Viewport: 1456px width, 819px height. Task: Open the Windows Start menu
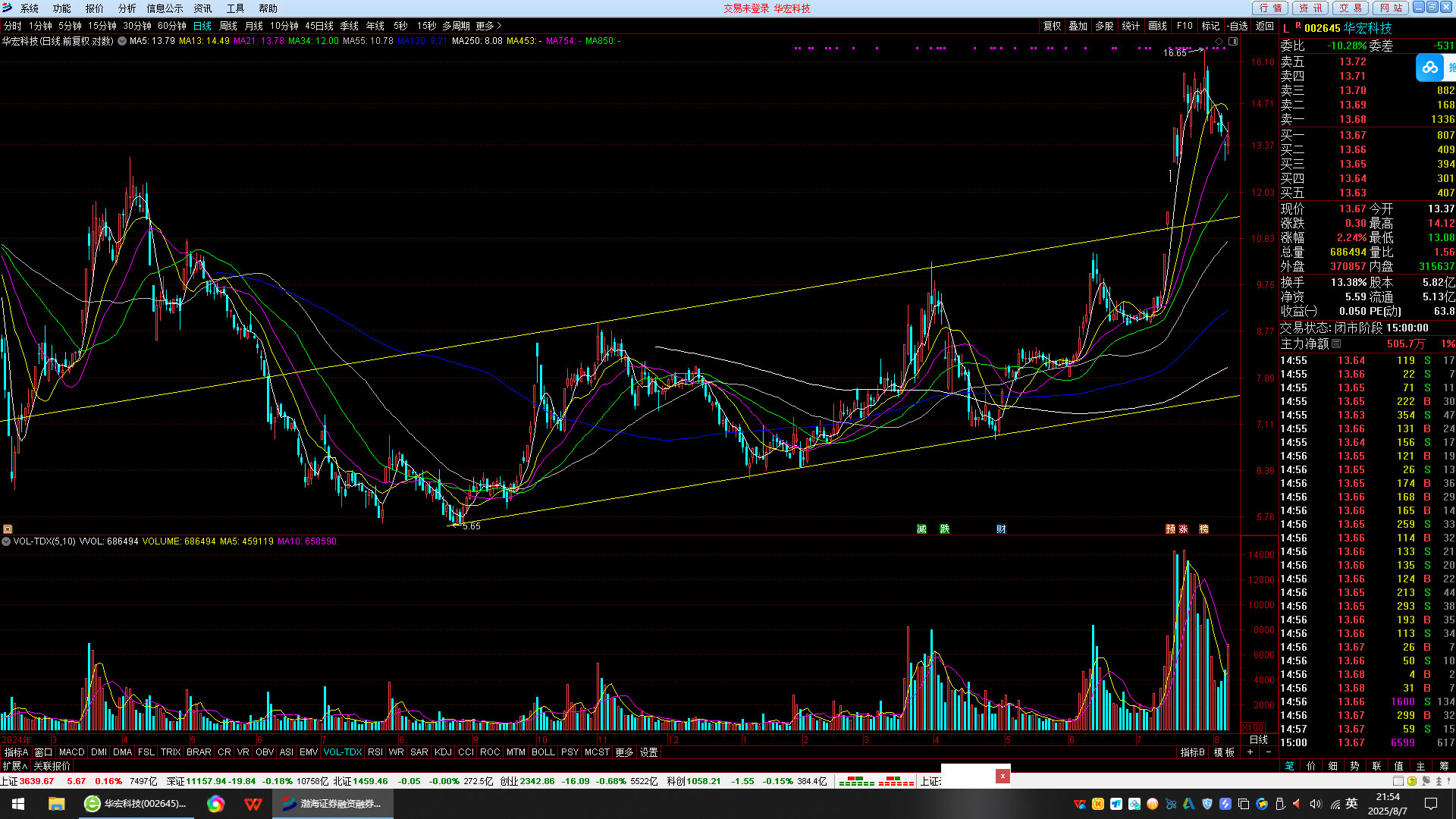tap(18, 804)
